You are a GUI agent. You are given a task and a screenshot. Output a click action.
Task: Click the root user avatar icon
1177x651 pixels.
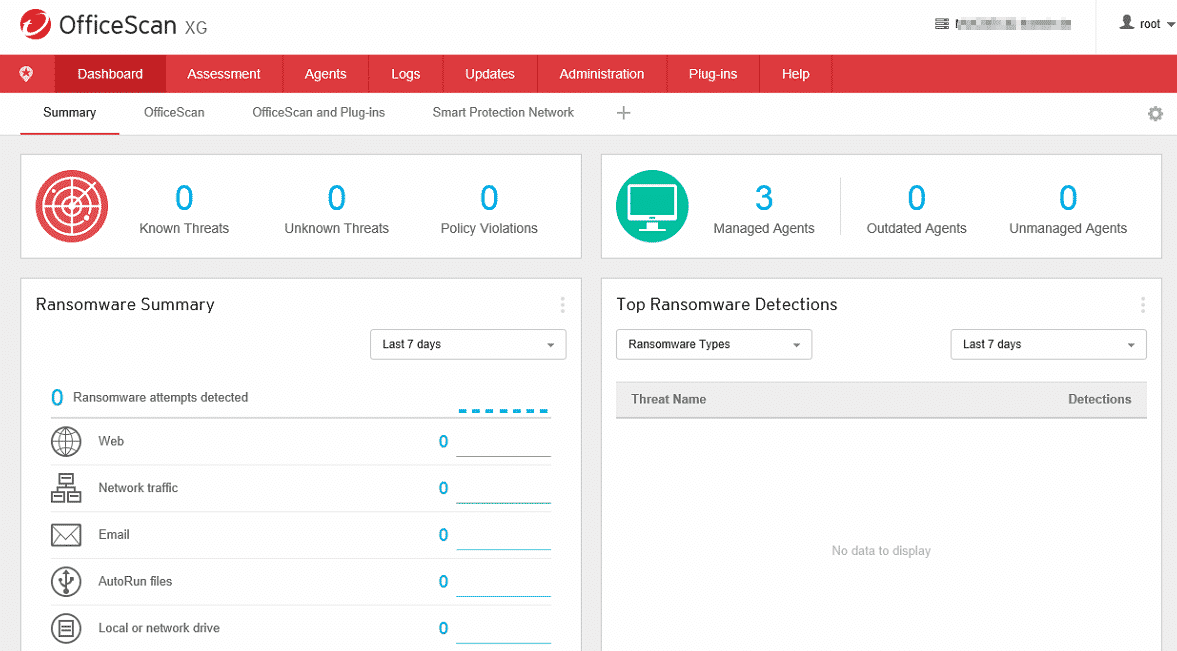click(1127, 23)
